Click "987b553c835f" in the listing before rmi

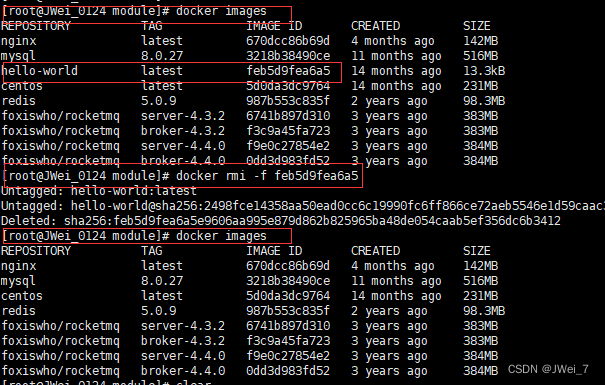(x=288, y=101)
